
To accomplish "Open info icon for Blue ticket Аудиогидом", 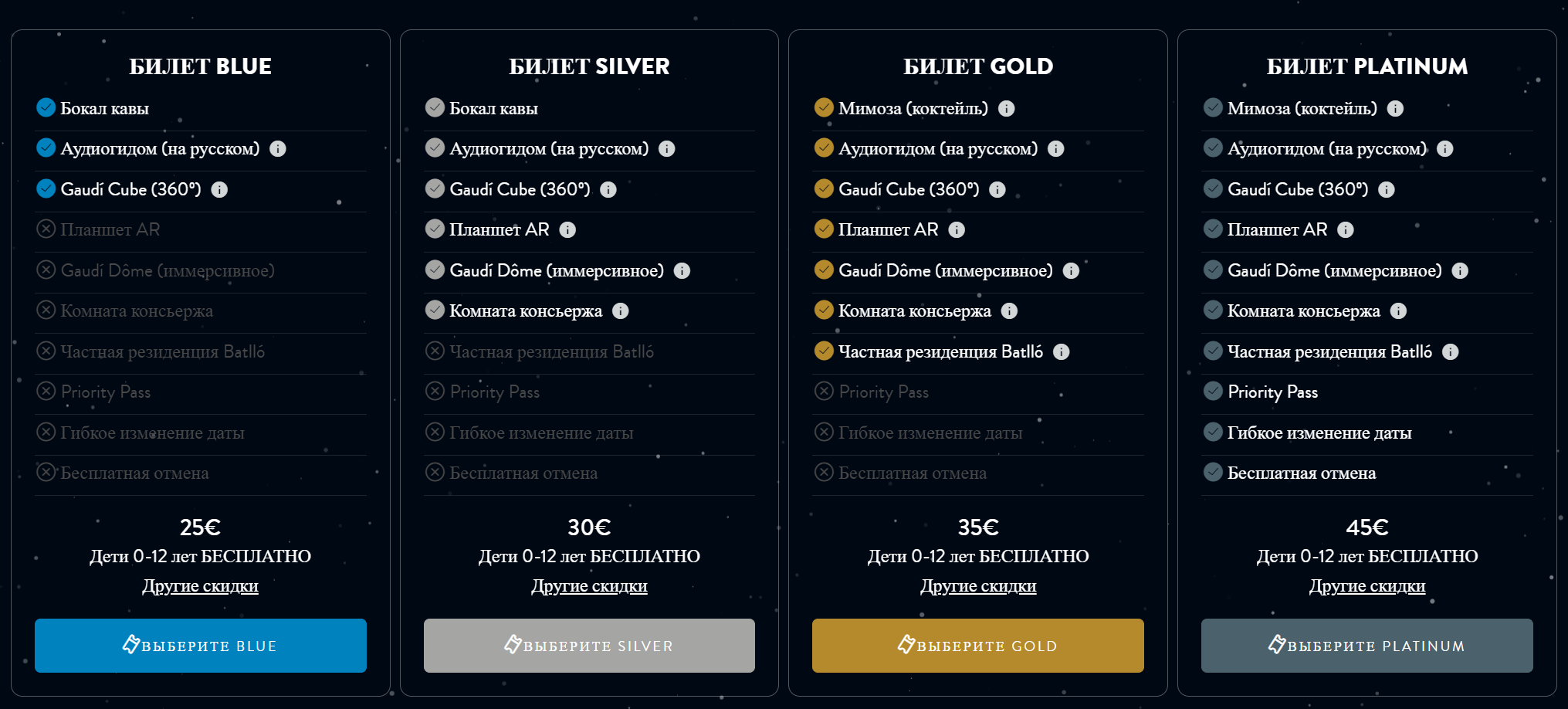I will click(278, 149).
